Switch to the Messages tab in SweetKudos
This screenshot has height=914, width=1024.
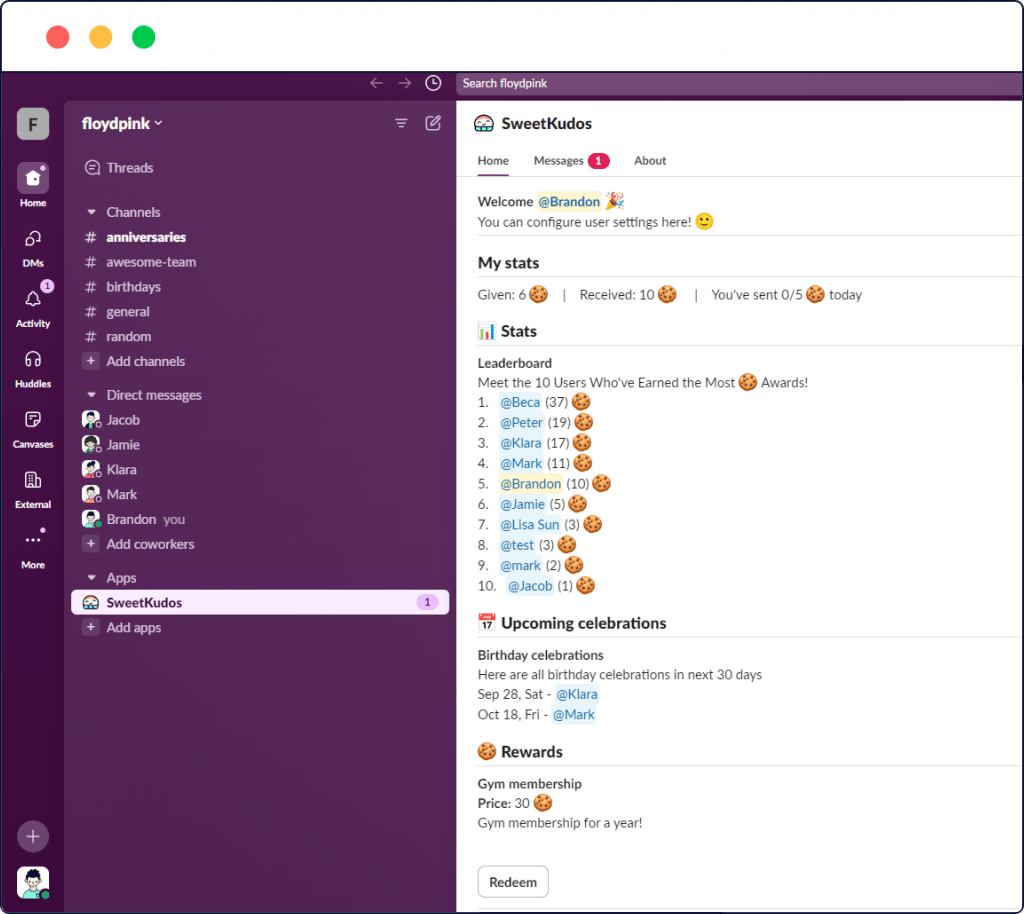558,160
